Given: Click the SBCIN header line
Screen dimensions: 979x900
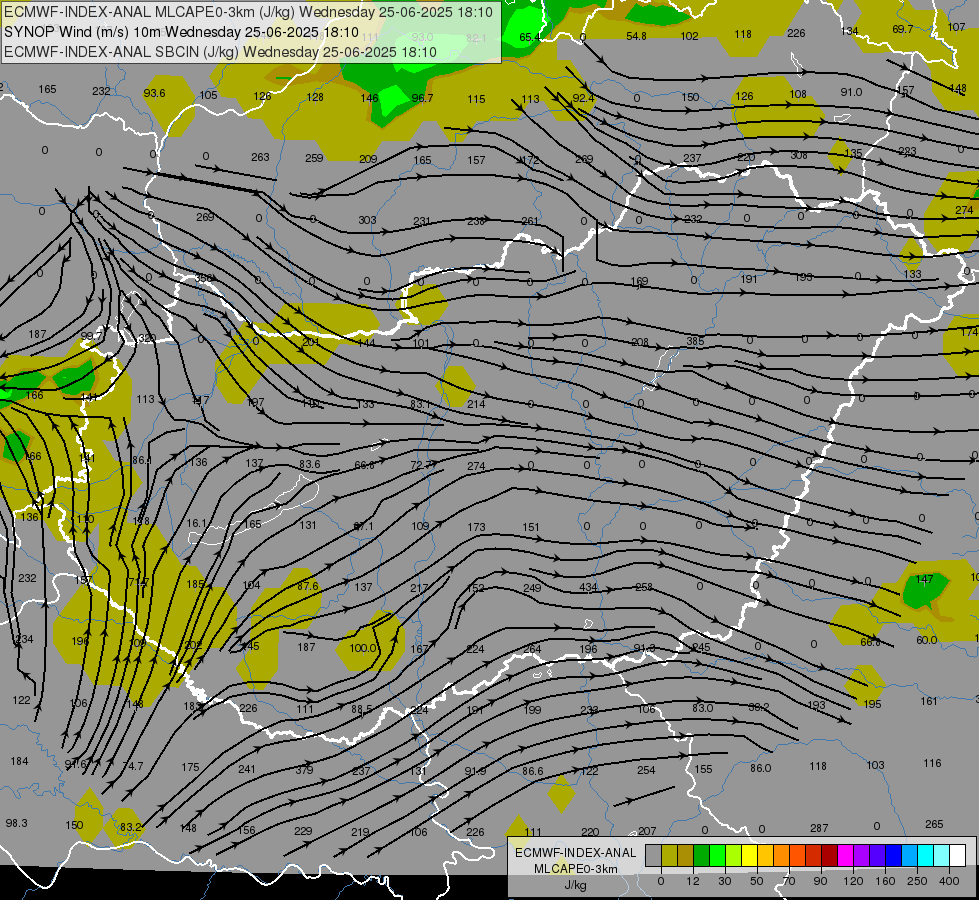Looking at the screenshot, I should tap(220, 52).
